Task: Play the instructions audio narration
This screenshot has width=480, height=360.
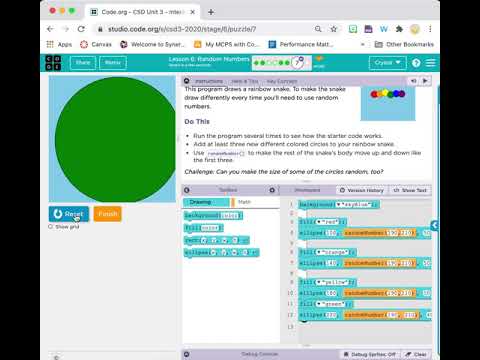Action: (x=425, y=81)
